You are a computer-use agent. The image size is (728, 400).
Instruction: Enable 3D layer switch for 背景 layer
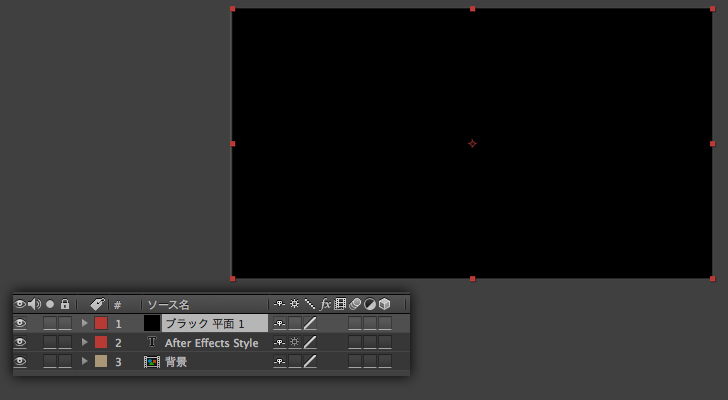385,361
